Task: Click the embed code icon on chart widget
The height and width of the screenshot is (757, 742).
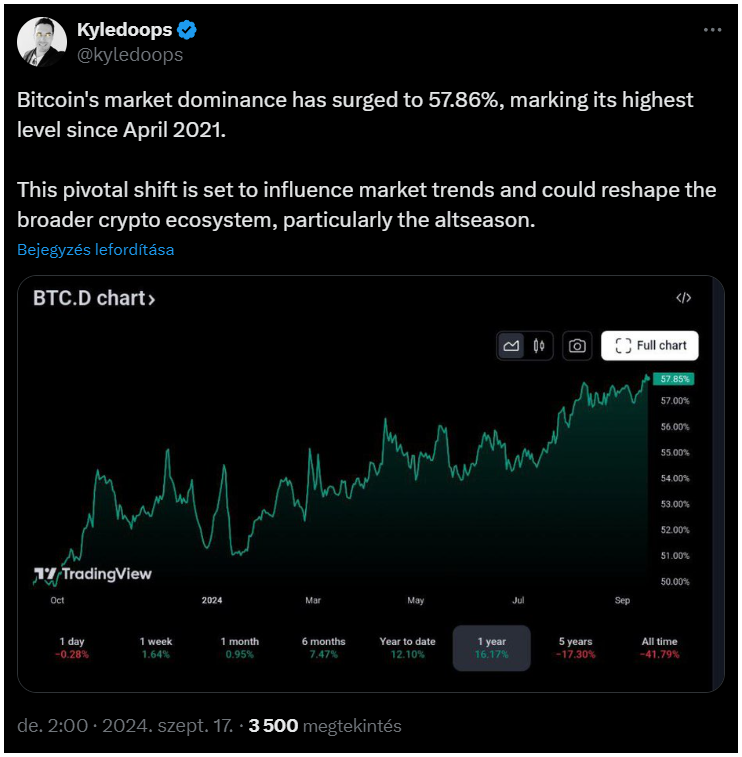Action: tap(683, 298)
